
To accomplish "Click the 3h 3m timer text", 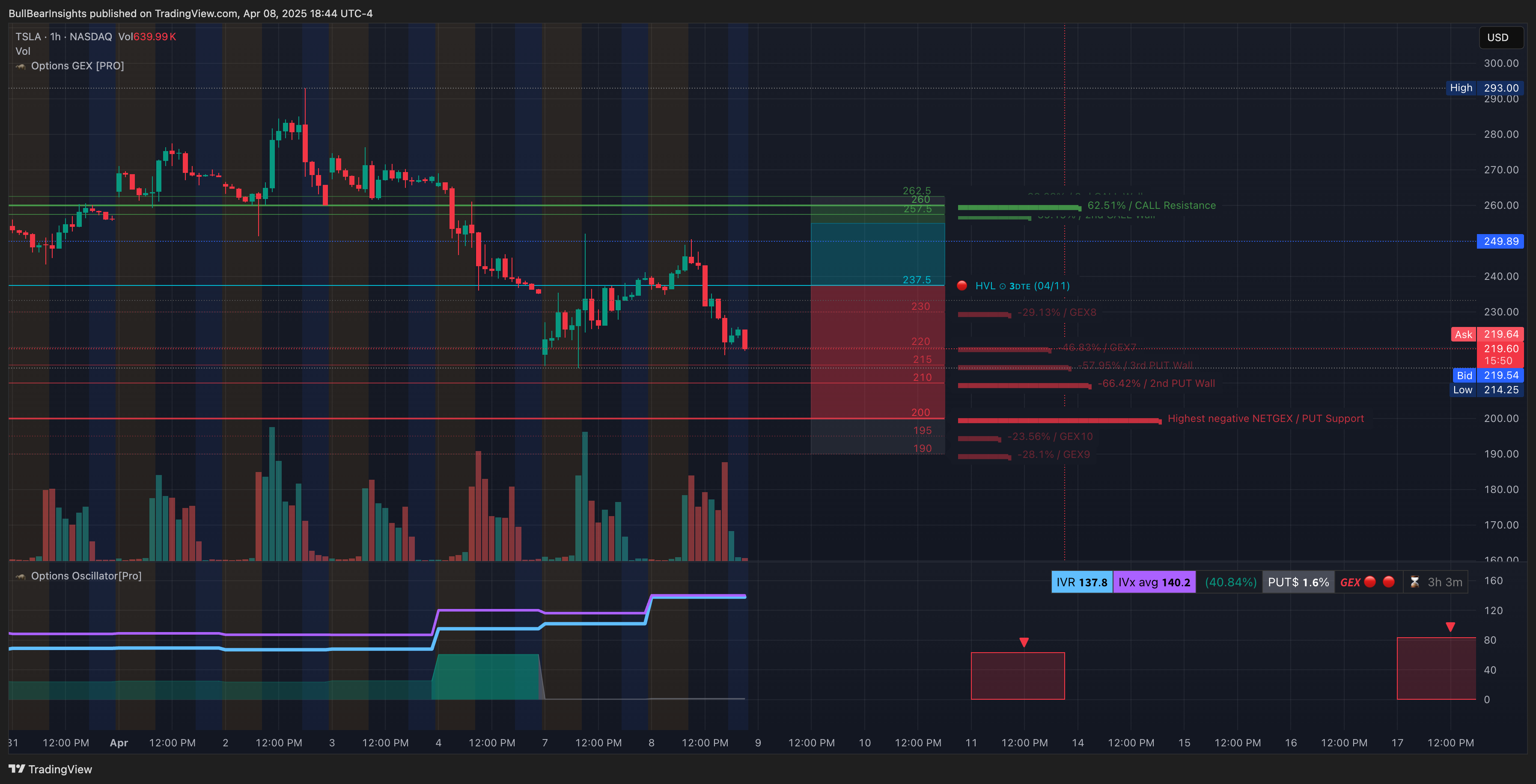I will [x=1444, y=582].
